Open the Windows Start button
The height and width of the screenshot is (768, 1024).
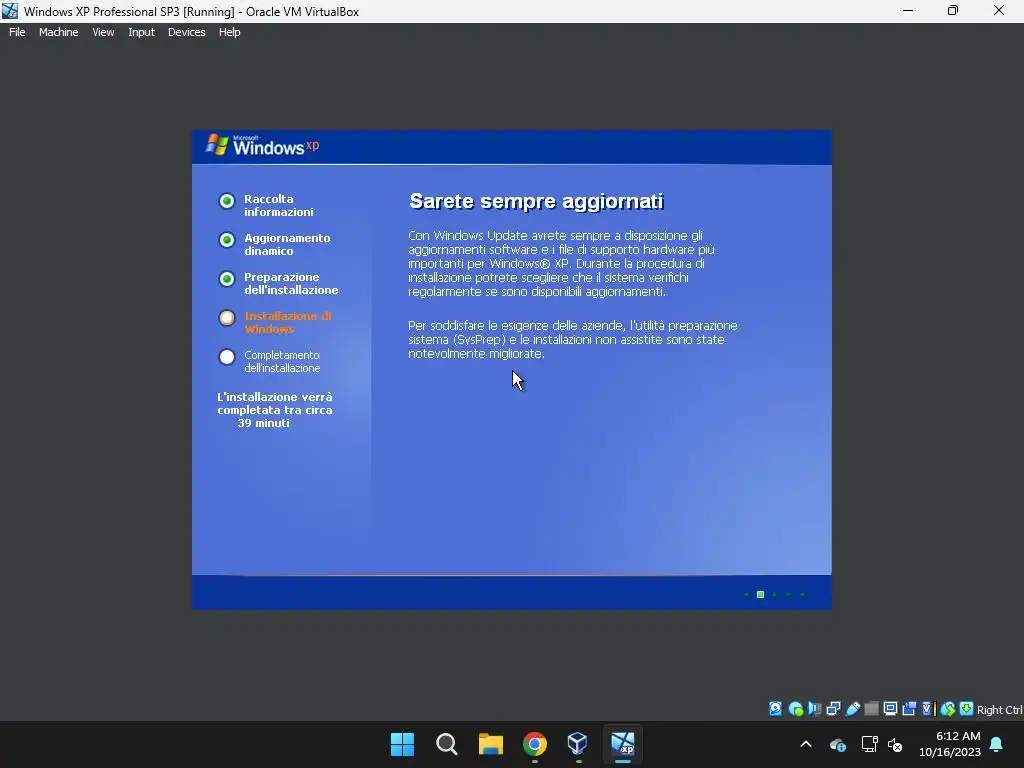[402, 744]
